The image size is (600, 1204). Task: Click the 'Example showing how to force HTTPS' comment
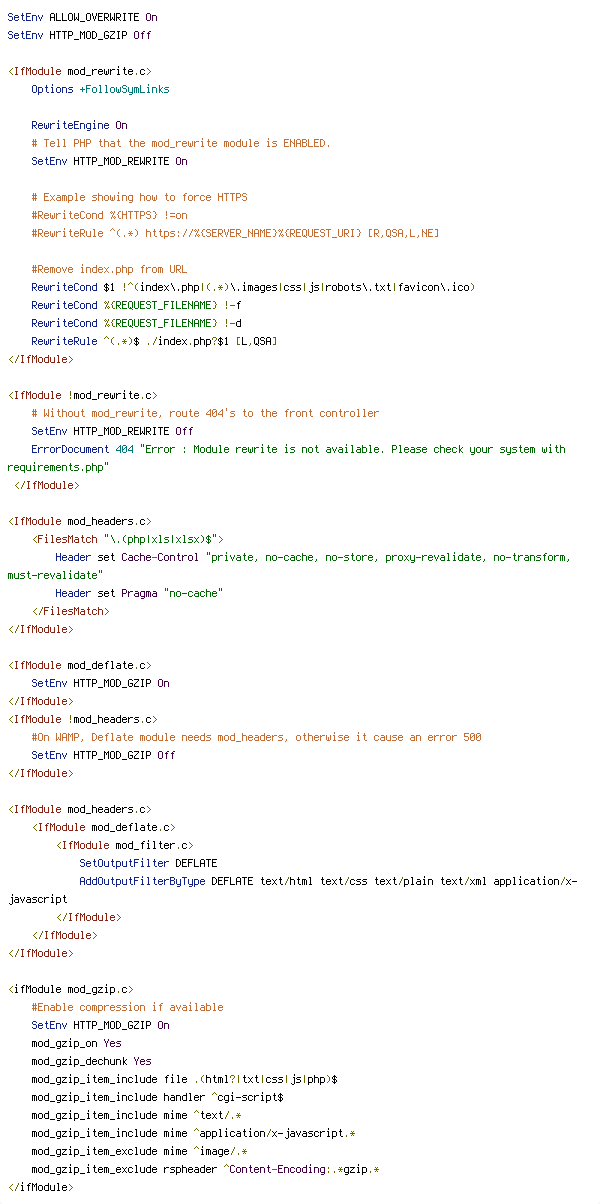coord(139,197)
